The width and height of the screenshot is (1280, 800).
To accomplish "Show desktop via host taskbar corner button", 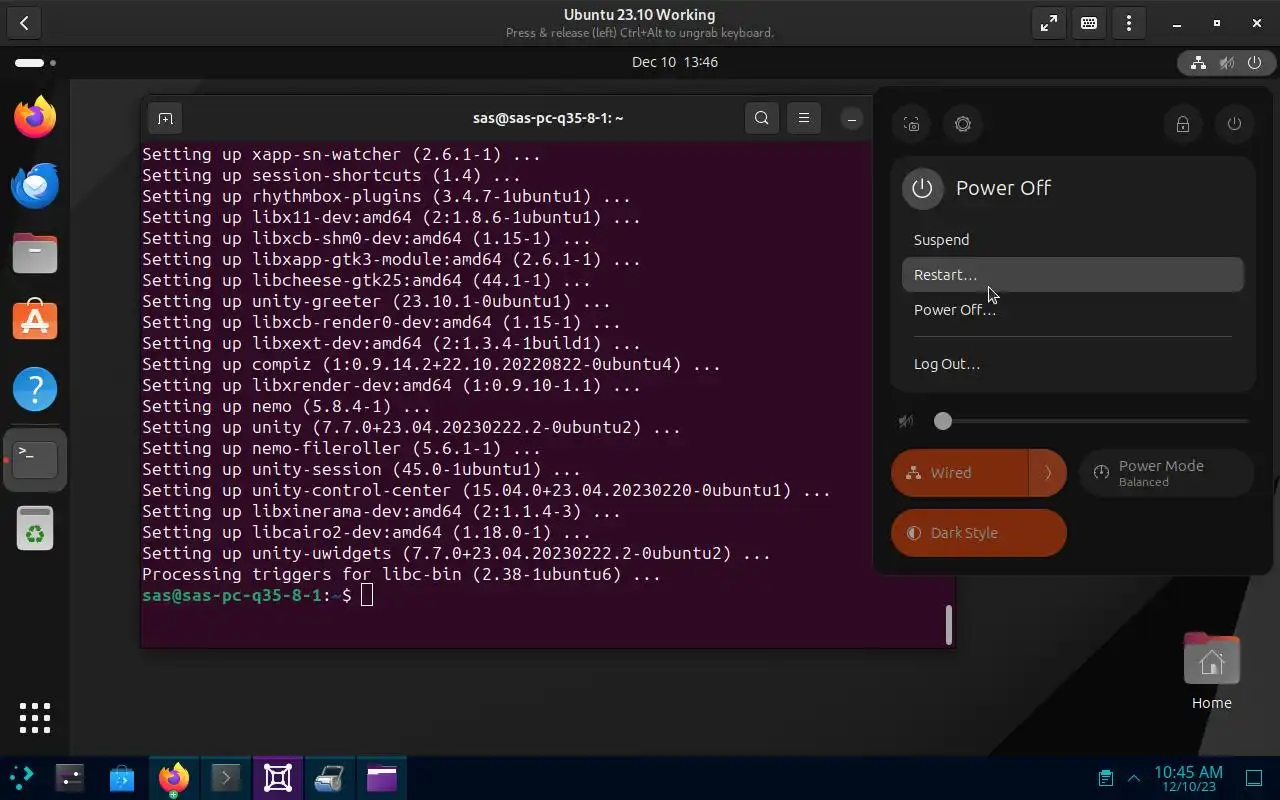I will (x=1254, y=778).
